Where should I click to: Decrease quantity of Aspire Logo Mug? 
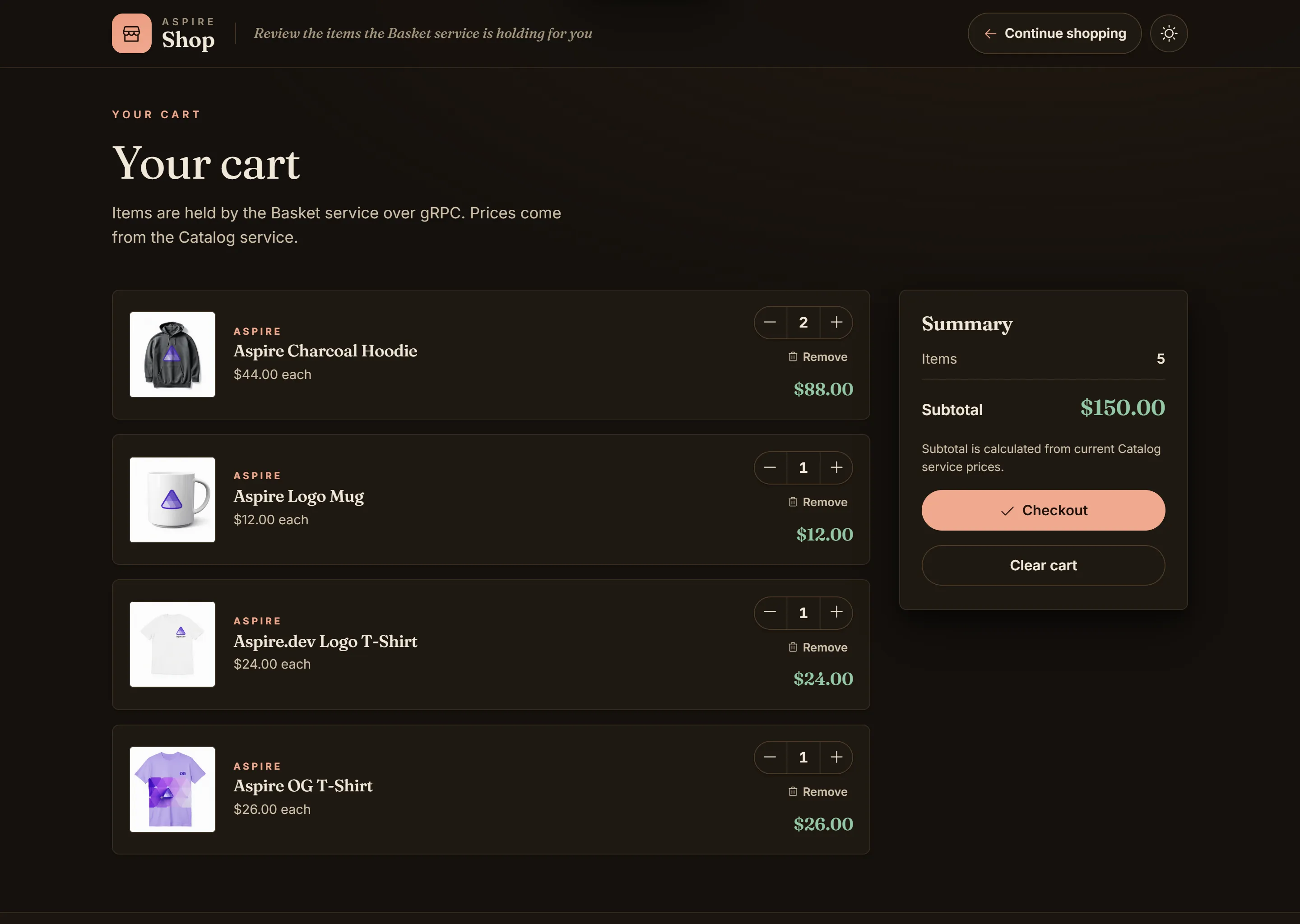pos(770,468)
